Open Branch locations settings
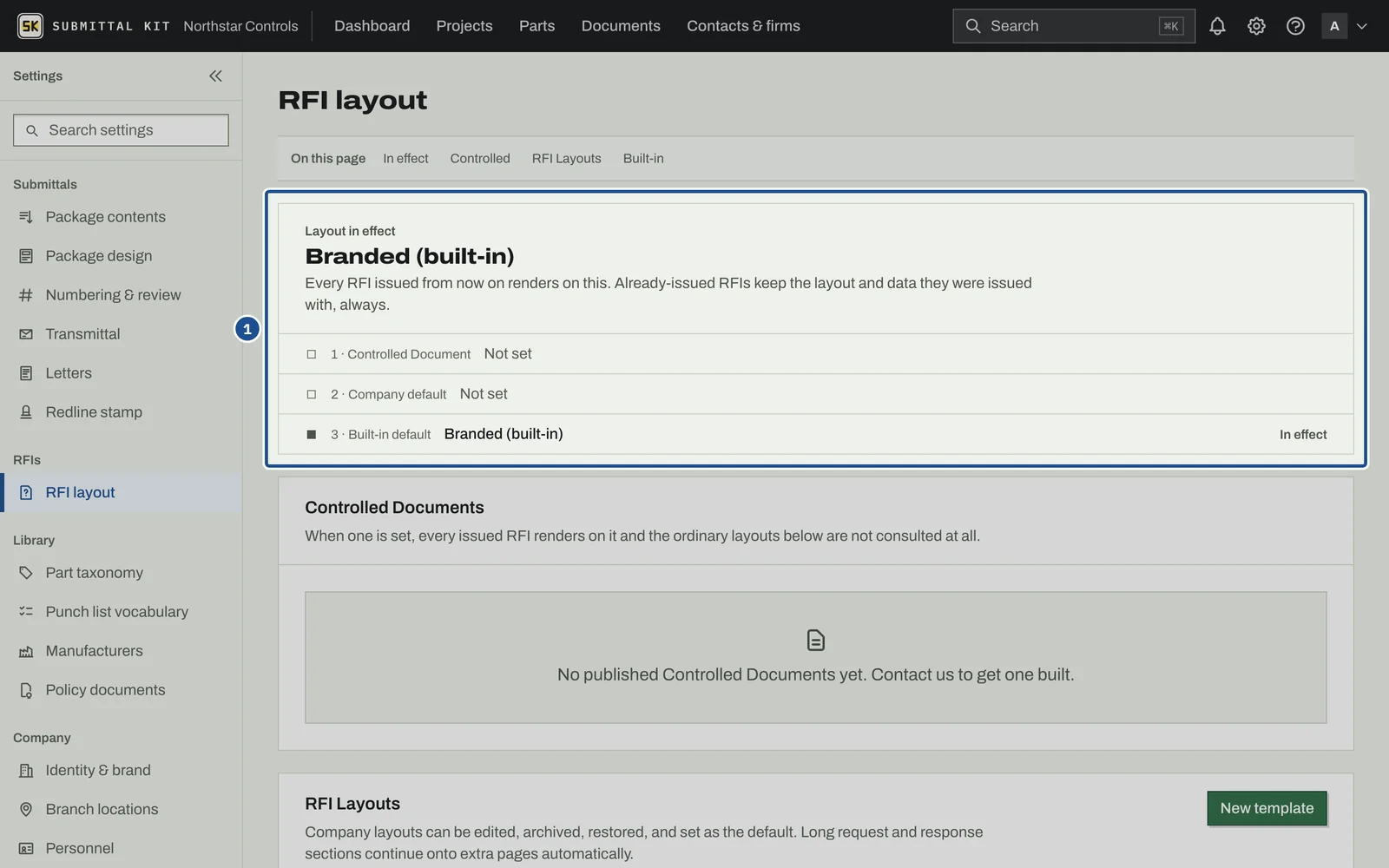Image resolution: width=1389 pixels, height=868 pixels. pos(121,810)
